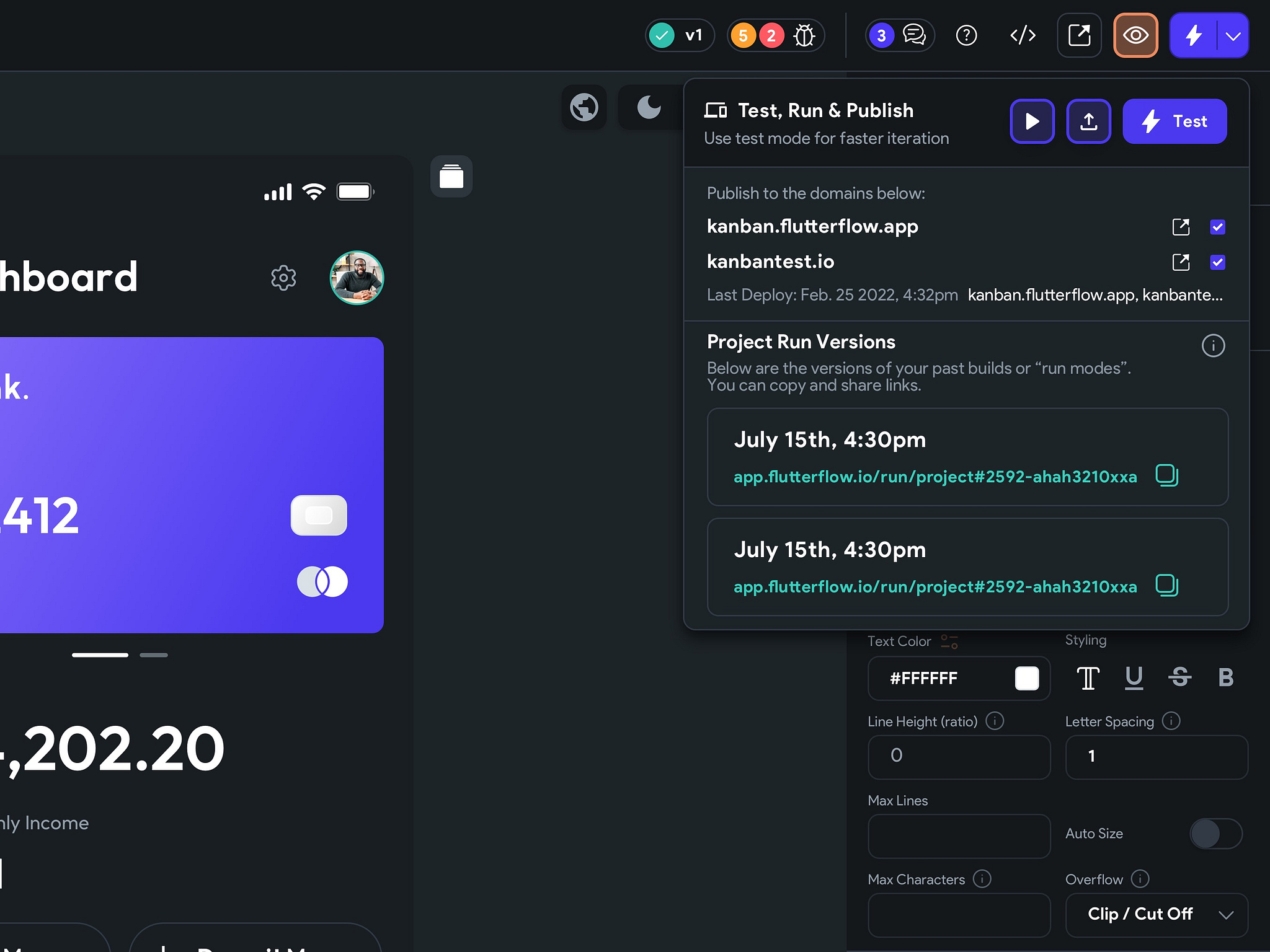Image resolution: width=1270 pixels, height=952 pixels.
Task: Click the help question mark icon
Action: point(966,36)
